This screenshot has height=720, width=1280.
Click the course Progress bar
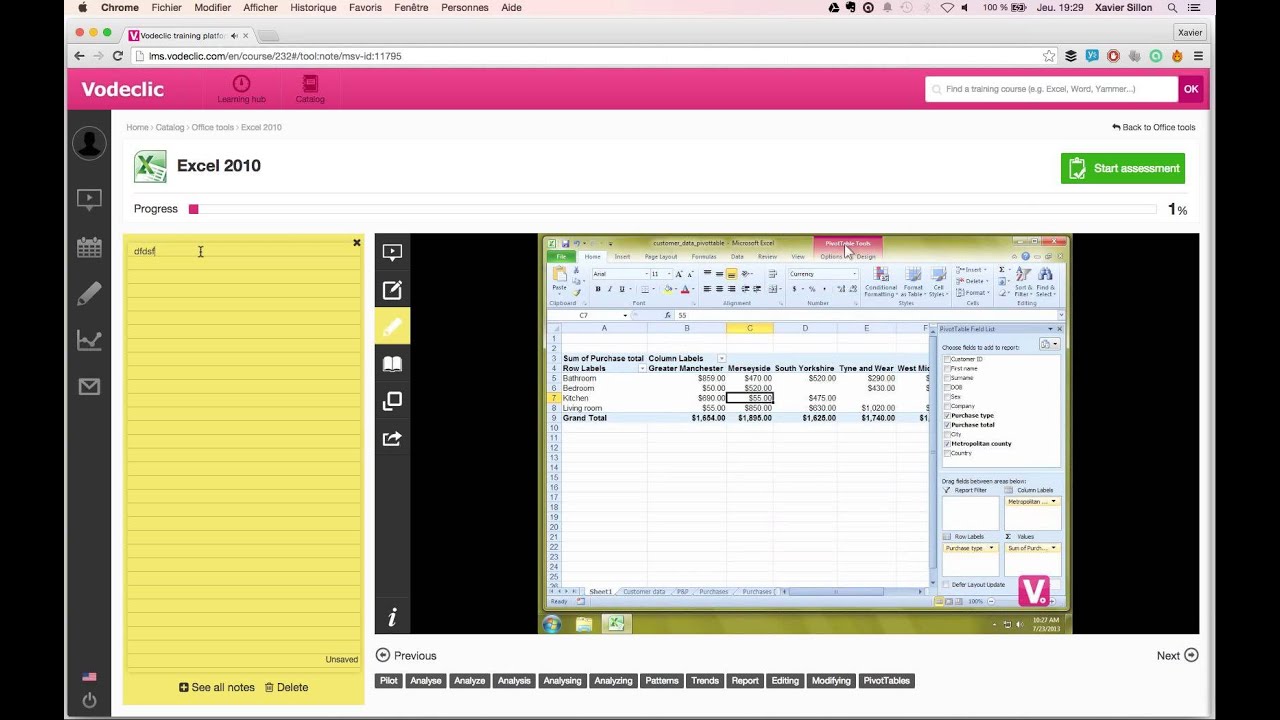[672, 209]
